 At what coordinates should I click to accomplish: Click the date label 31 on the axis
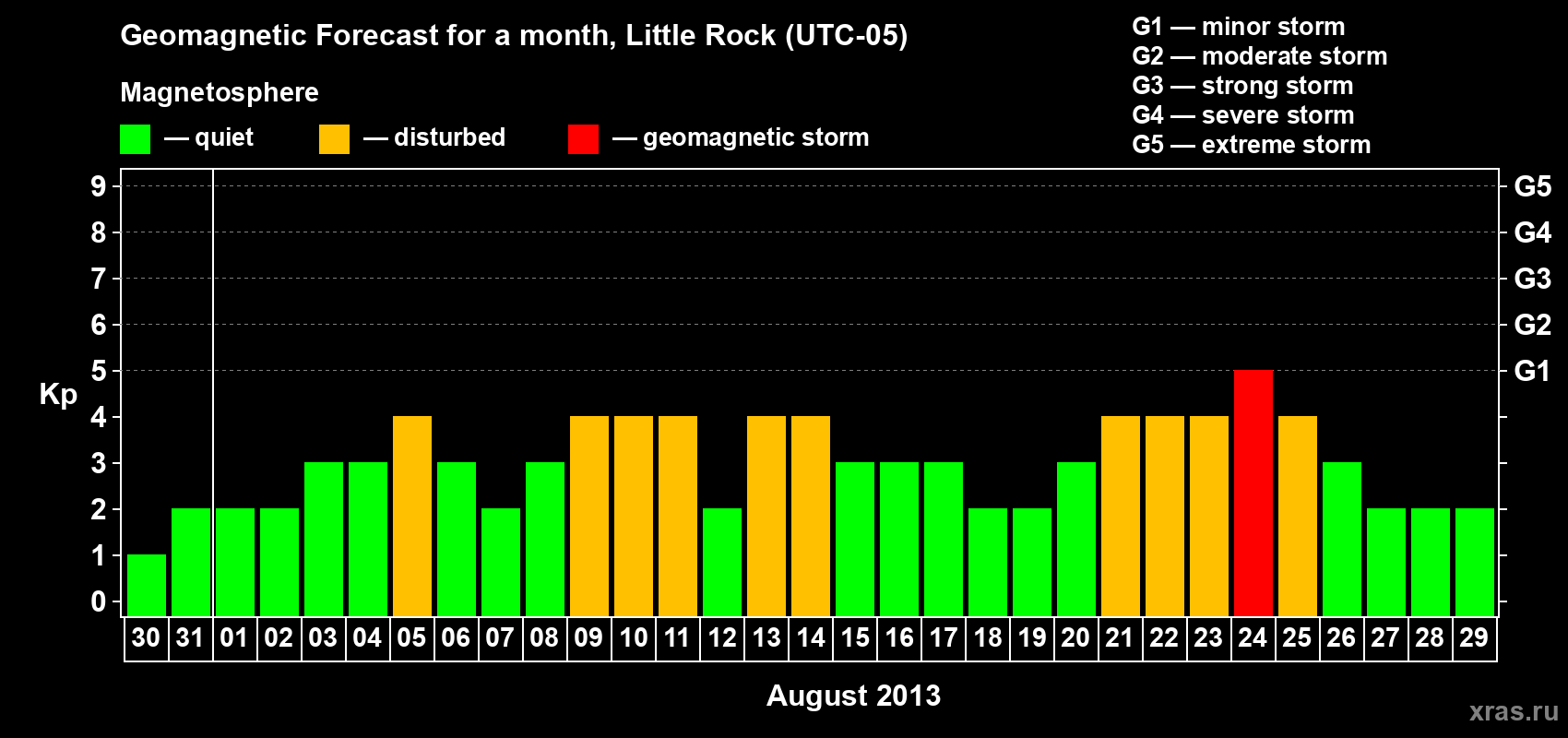click(190, 637)
